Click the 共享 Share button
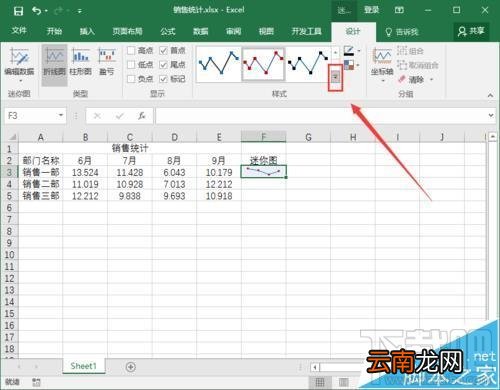This screenshot has height=390, width=500. click(x=471, y=31)
